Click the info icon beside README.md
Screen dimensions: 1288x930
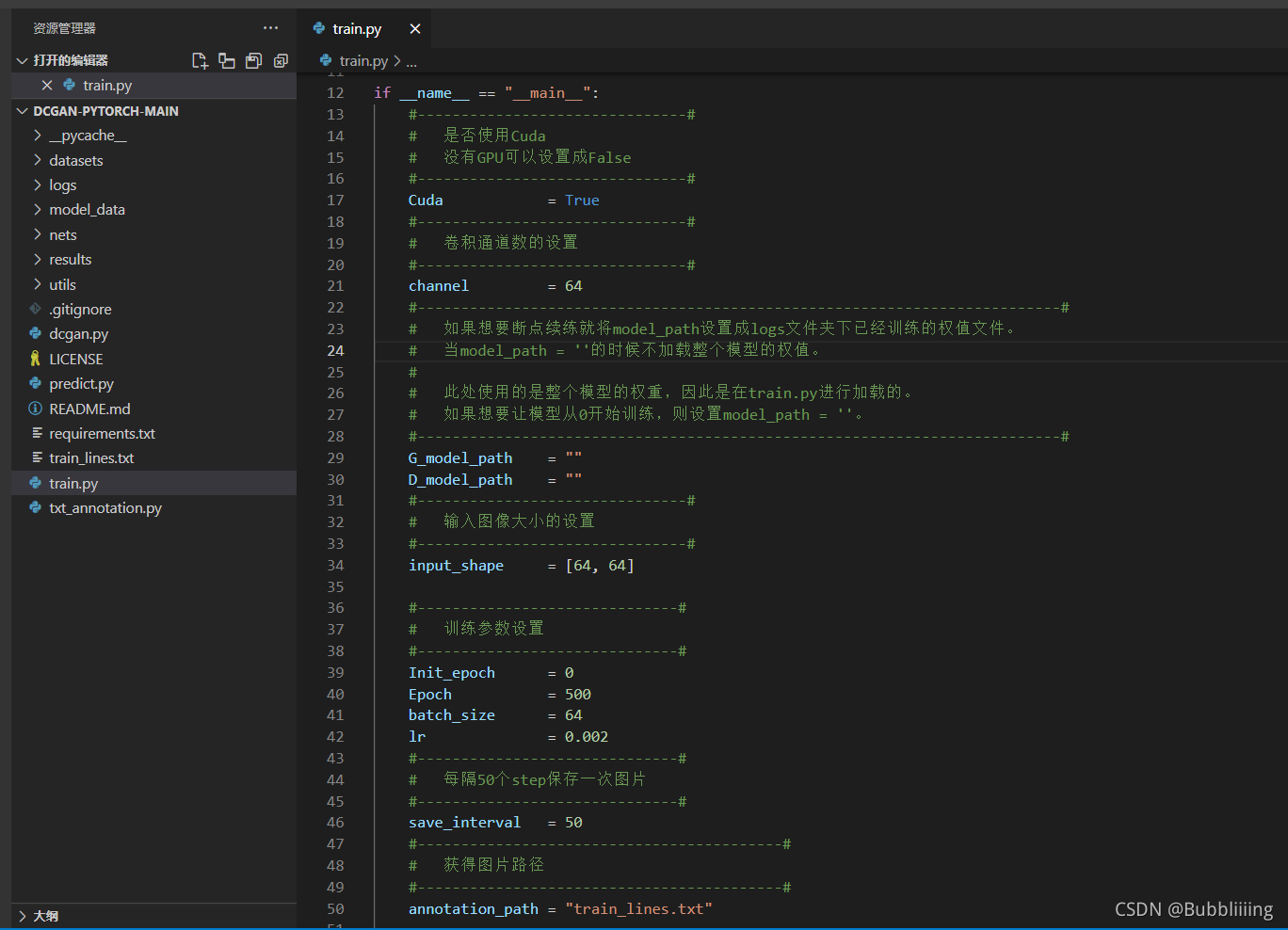(36, 409)
